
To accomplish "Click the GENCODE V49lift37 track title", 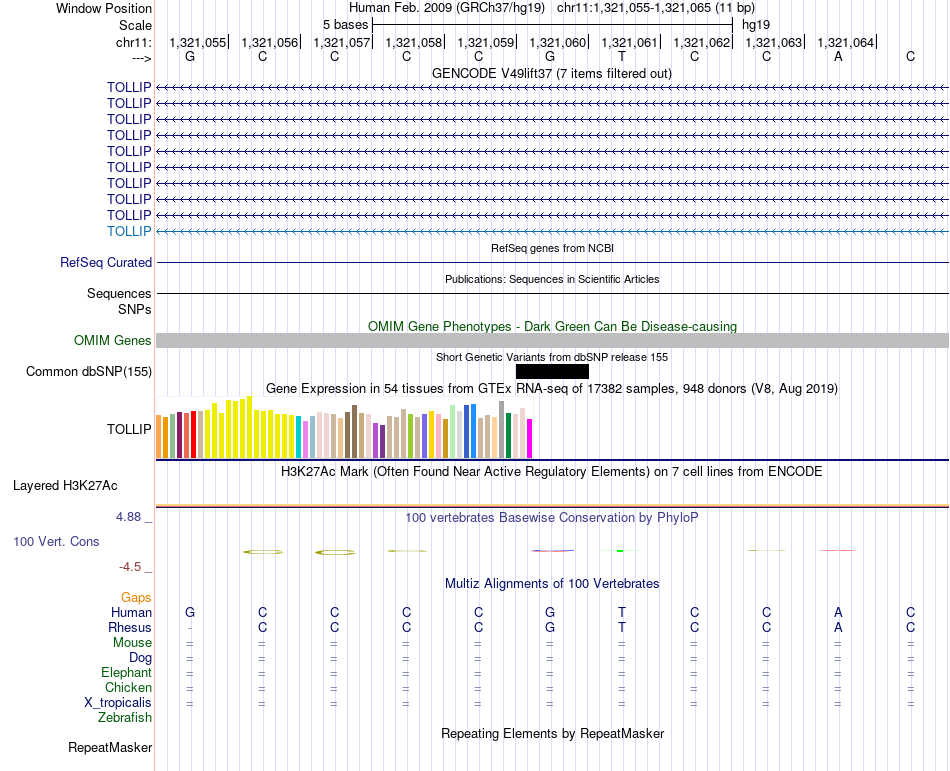I will [552, 73].
